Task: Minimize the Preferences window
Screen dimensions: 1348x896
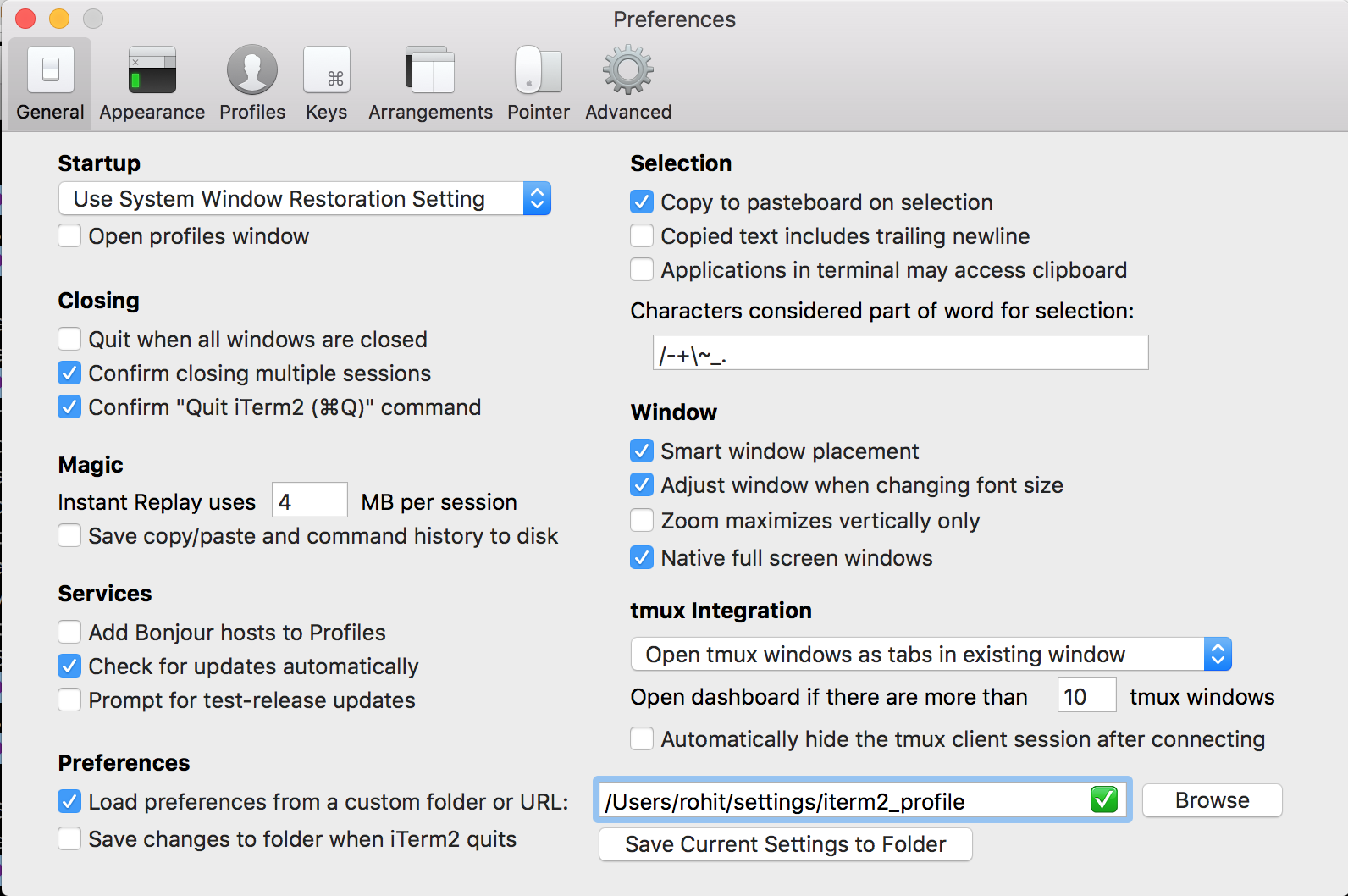Action: (59, 19)
